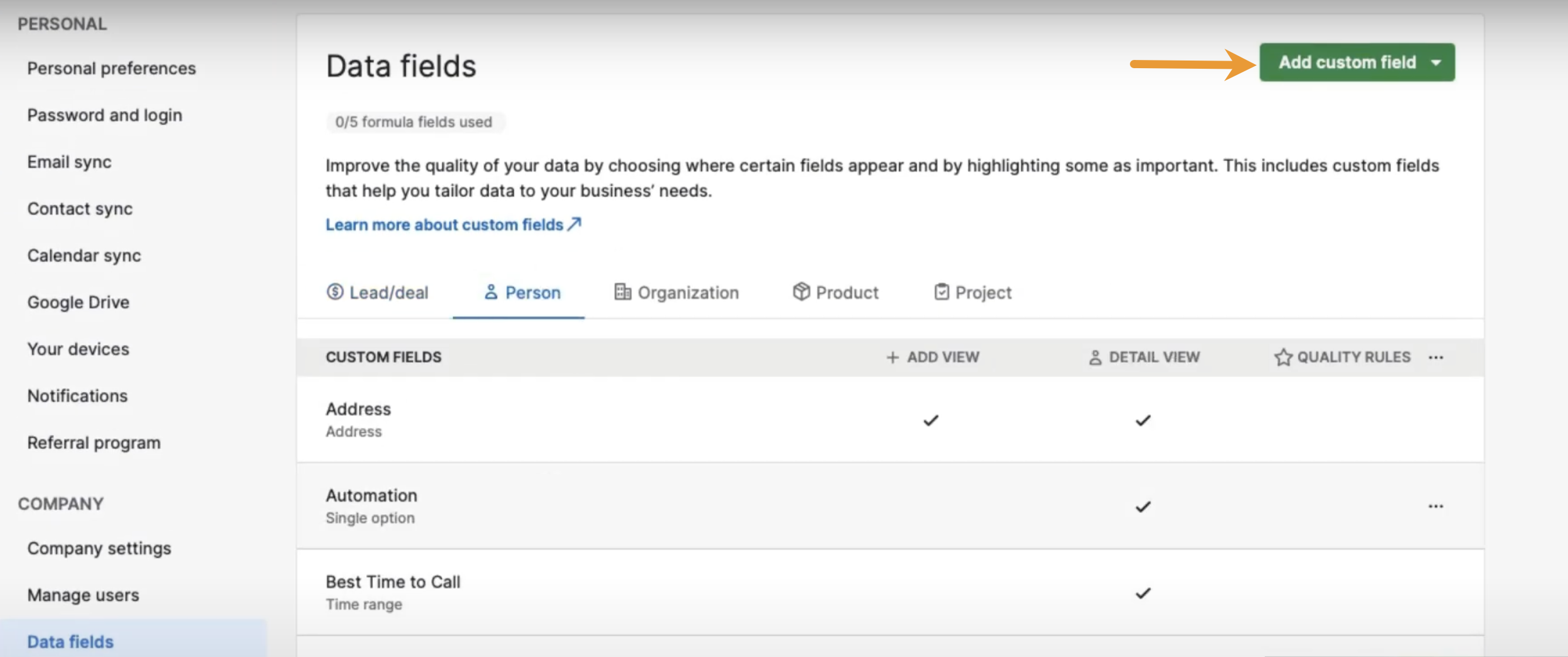Switch to the Organization tab
1568x657 pixels.
click(676, 293)
